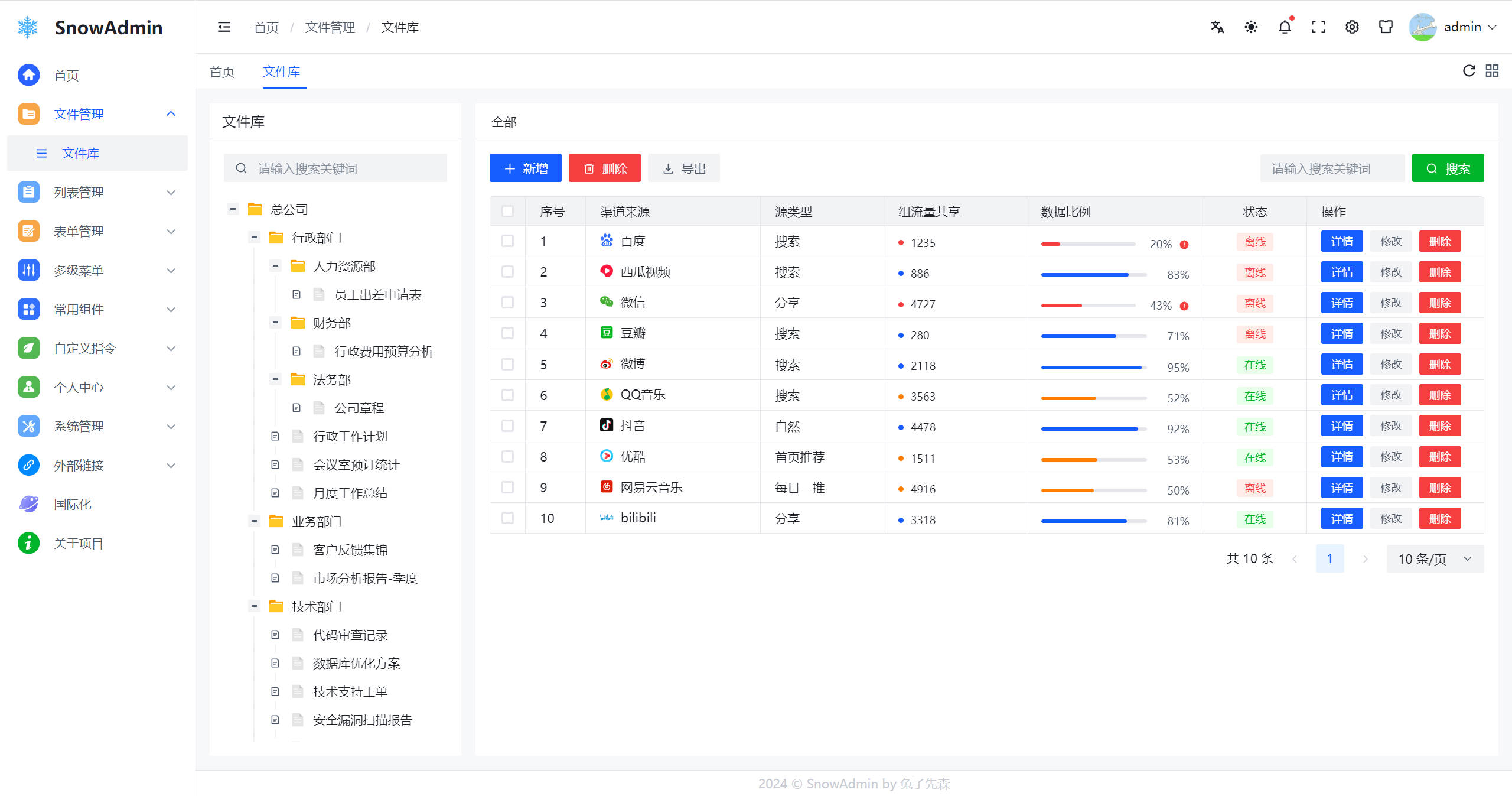Viewport: 1512px width, 796px height.
Task: Check the bilibili row checkbox
Action: pos(507,518)
